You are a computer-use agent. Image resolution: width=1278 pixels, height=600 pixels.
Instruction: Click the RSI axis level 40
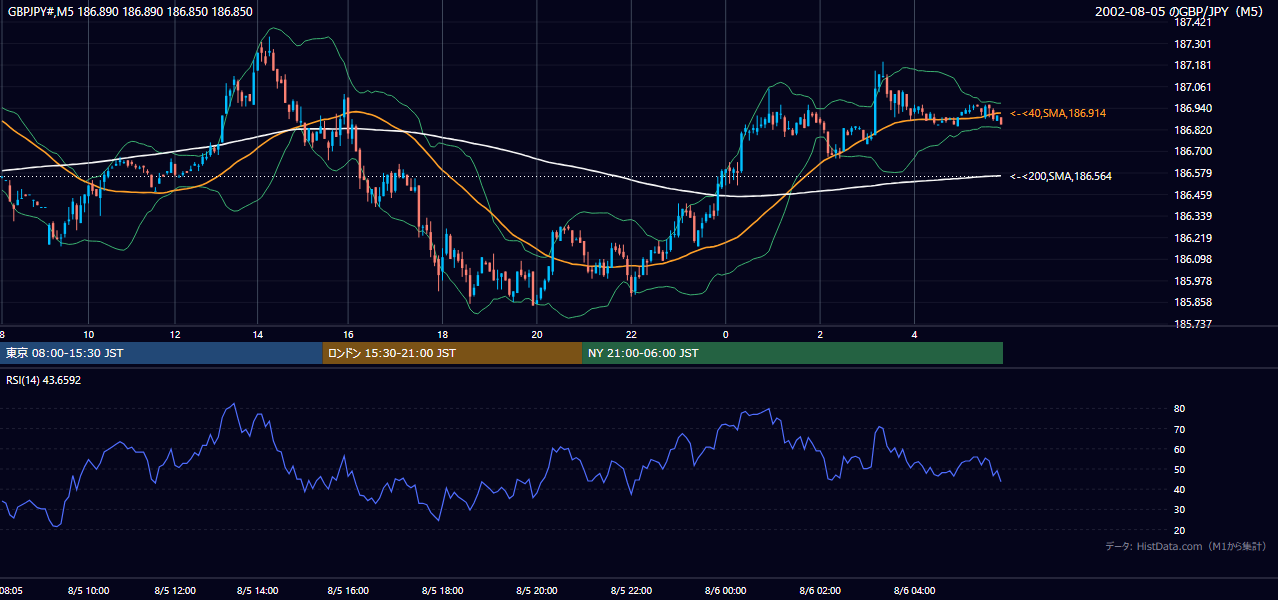[1179, 489]
